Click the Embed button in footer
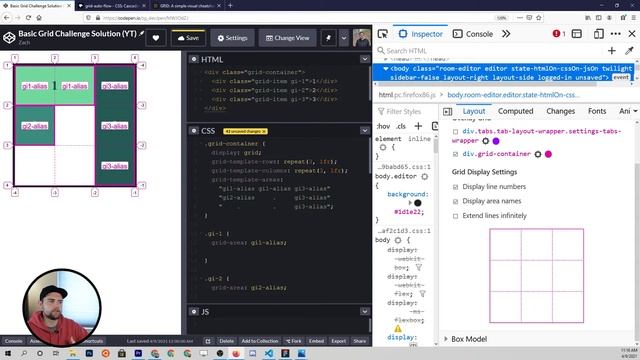Viewport: 640px width, 360px height. [x=316, y=341]
